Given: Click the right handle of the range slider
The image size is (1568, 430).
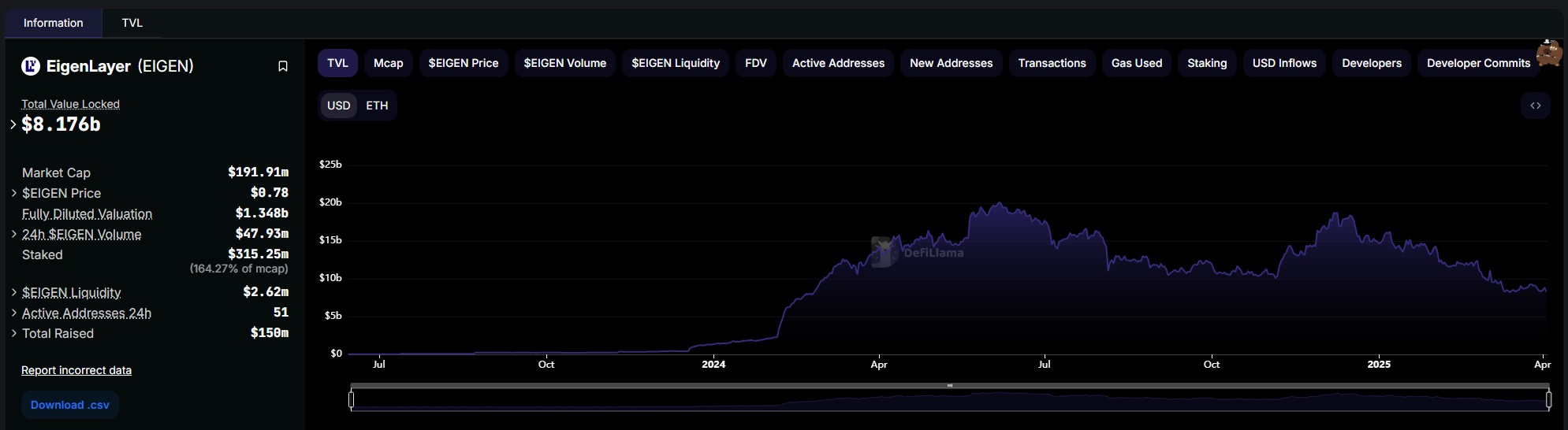Looking at the screenshot, I should tap(1548, 400).
